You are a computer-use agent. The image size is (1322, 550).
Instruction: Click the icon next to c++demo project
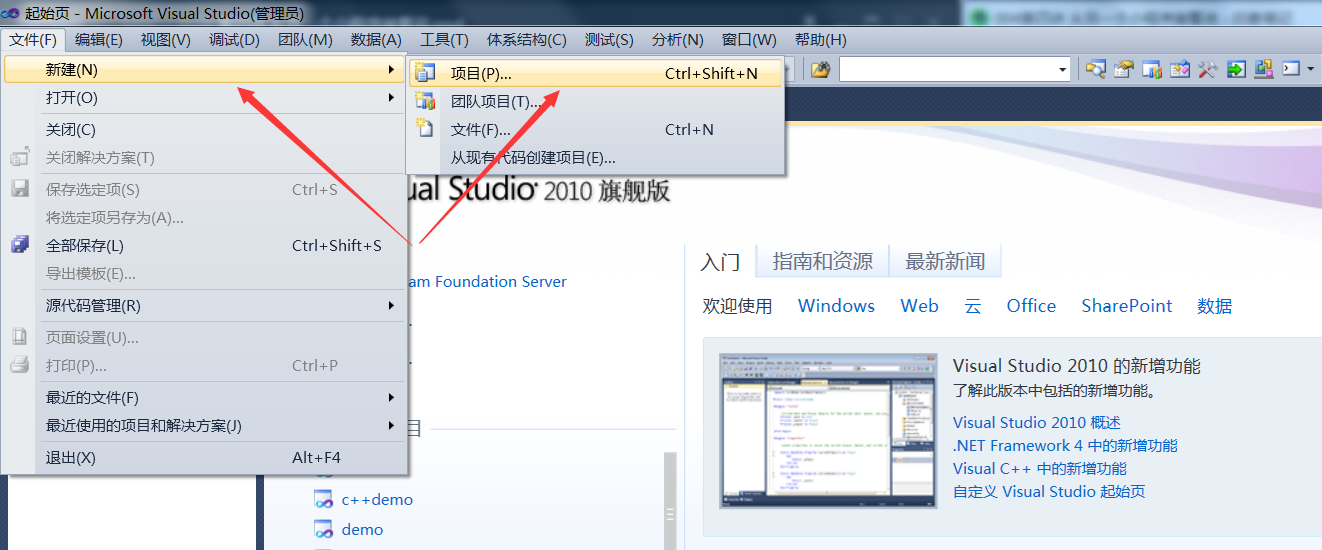(x=323, y=499)
